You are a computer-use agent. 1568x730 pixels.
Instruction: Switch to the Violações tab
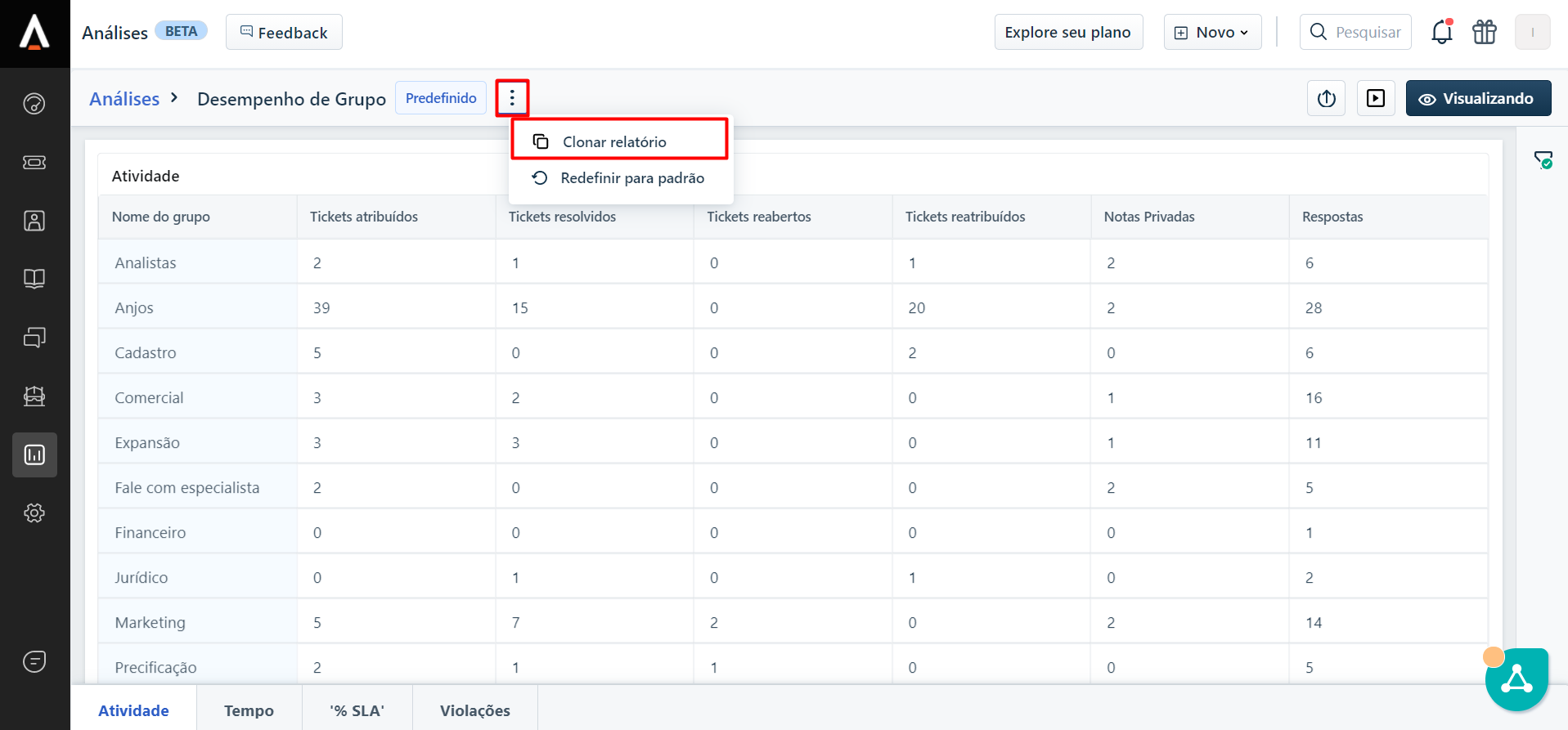pyautogui.click(x=474, y=710)
